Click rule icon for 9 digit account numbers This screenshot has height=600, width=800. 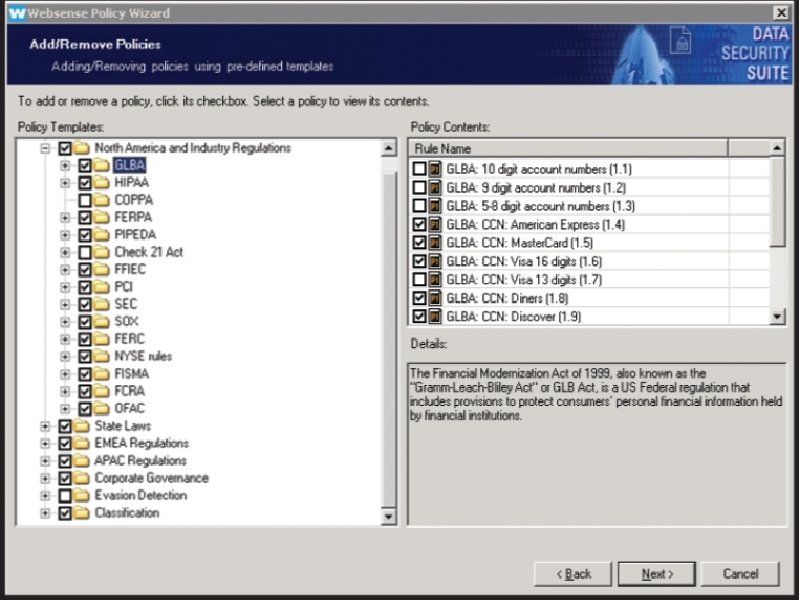(x=435, y=188)
